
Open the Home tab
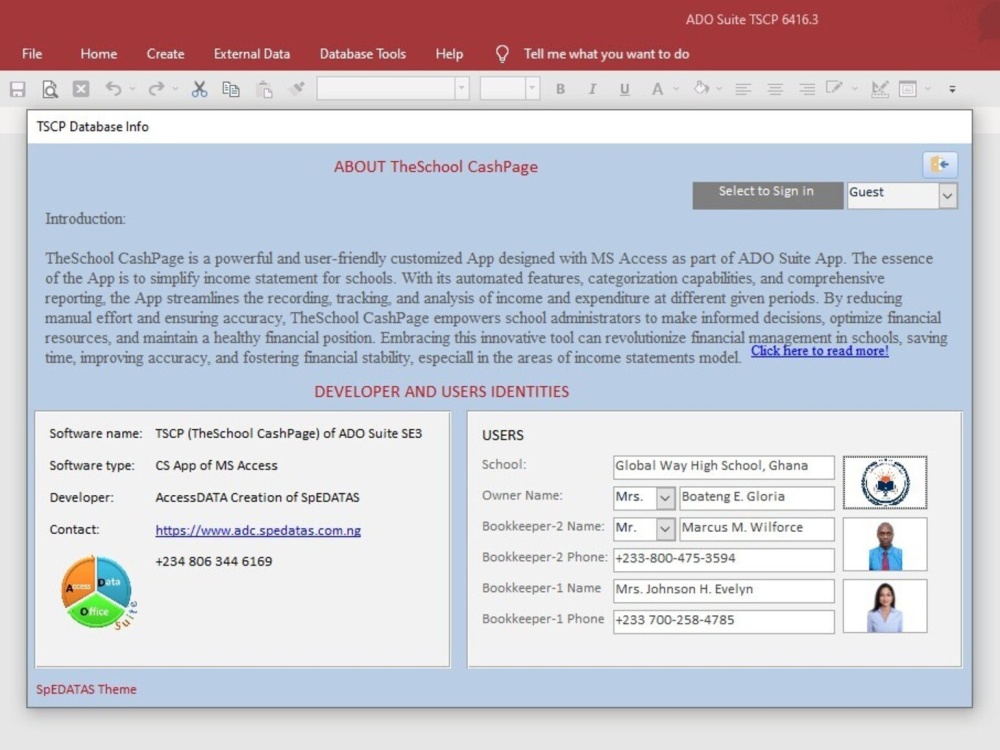tap(99, 54)
